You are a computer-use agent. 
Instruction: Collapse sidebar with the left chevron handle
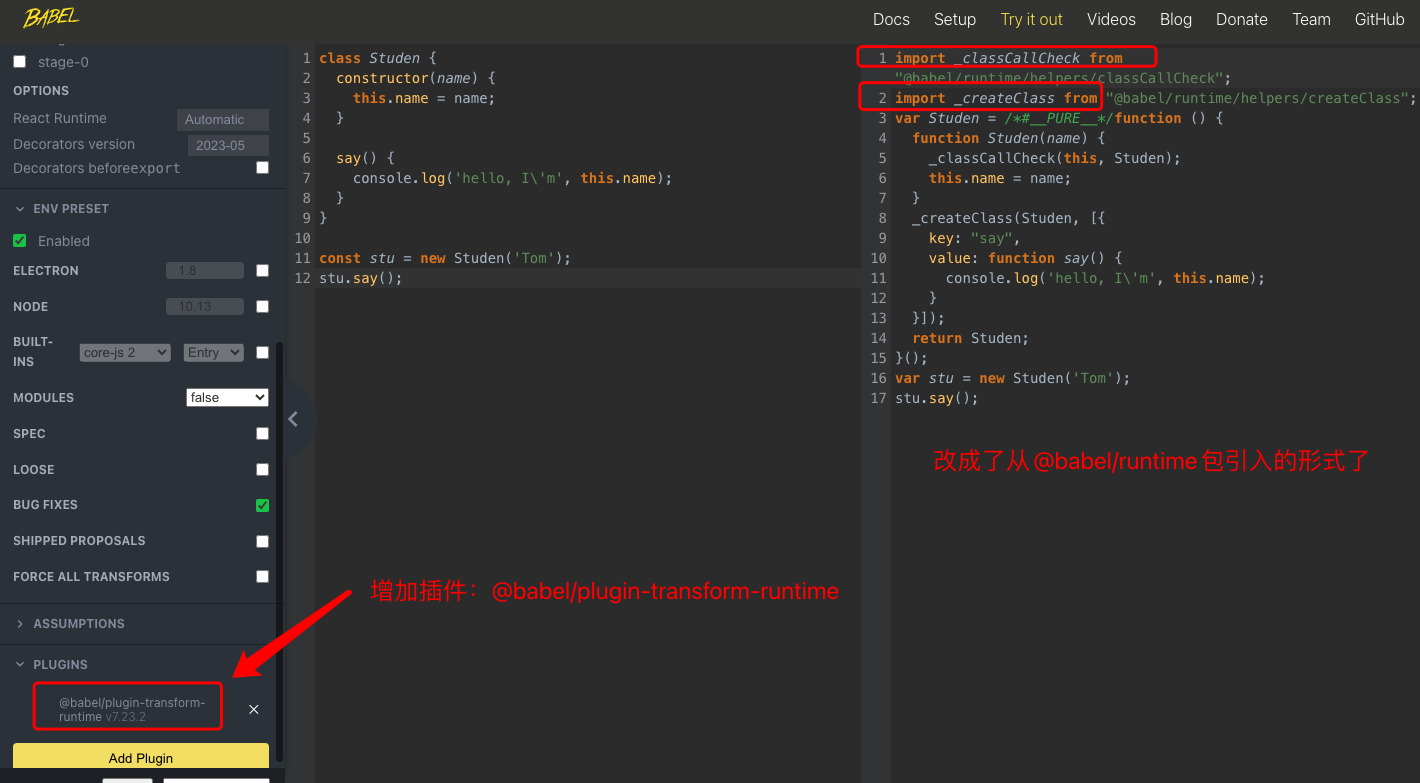[x=293, y=419]
